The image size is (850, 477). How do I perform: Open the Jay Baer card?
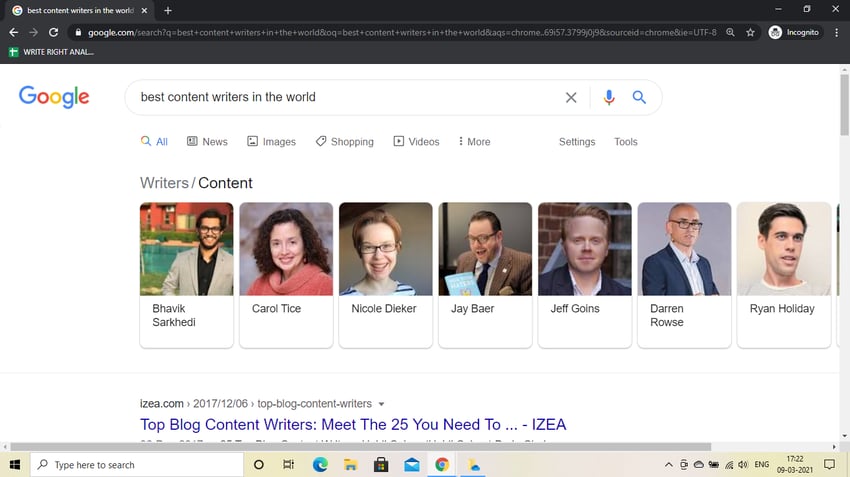click(485, 275)
